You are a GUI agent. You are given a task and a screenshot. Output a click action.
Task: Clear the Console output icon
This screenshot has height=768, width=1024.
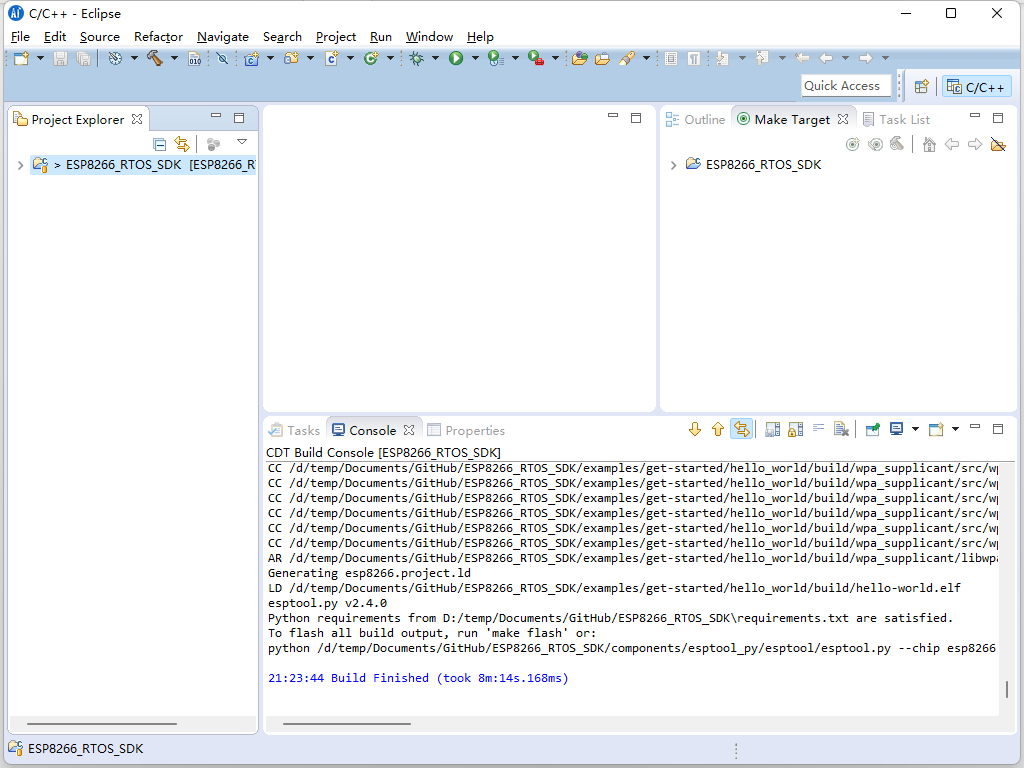841,429
